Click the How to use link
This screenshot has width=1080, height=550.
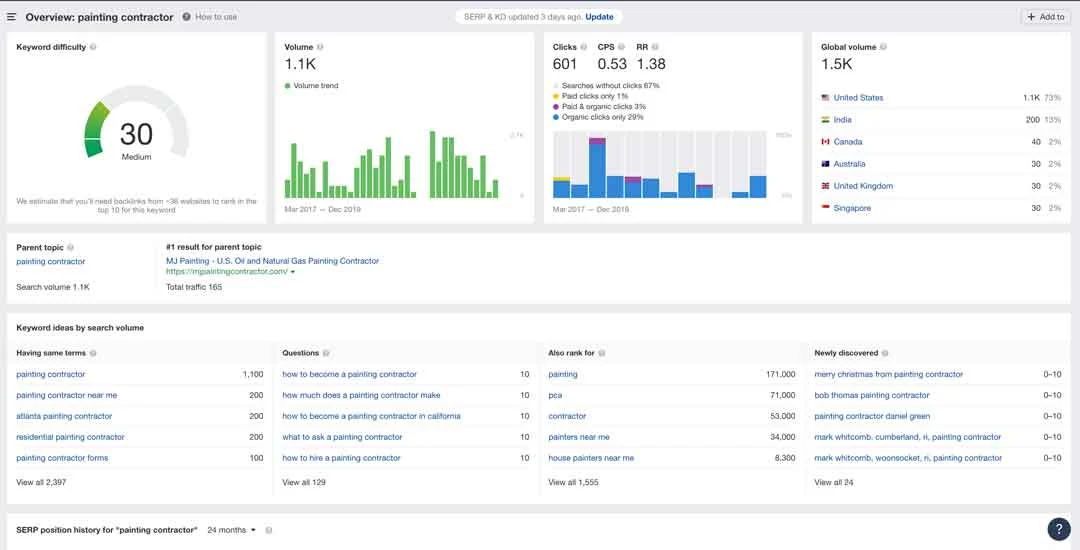[216, 17]
